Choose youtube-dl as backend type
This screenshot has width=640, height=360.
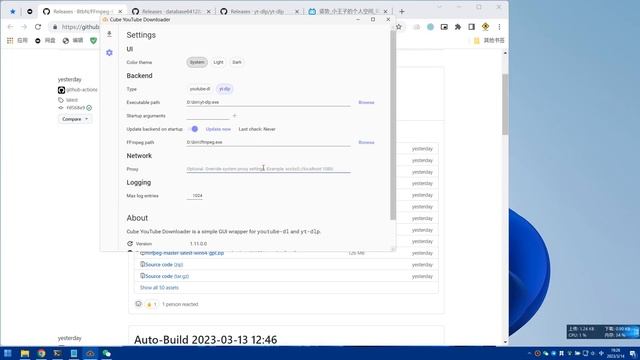[200, 89]
